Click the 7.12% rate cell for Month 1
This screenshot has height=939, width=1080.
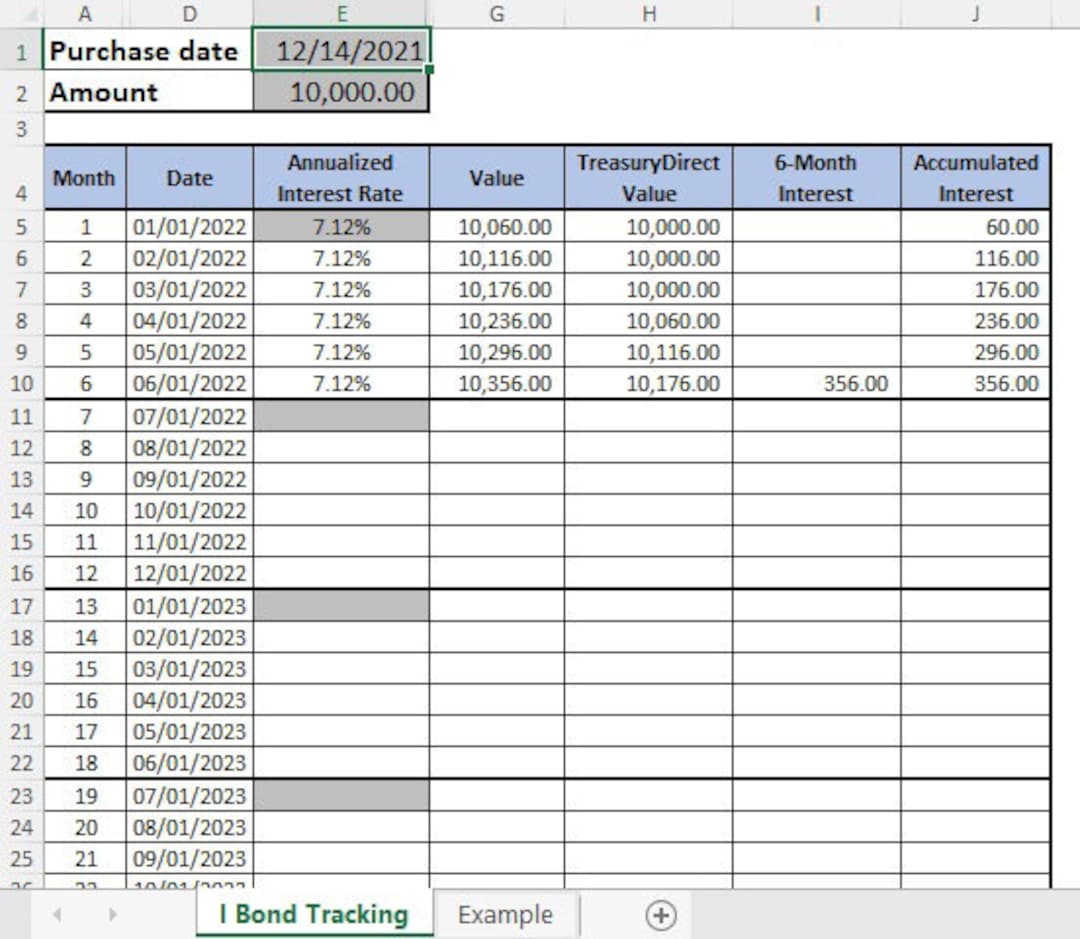tap(343, 226)
